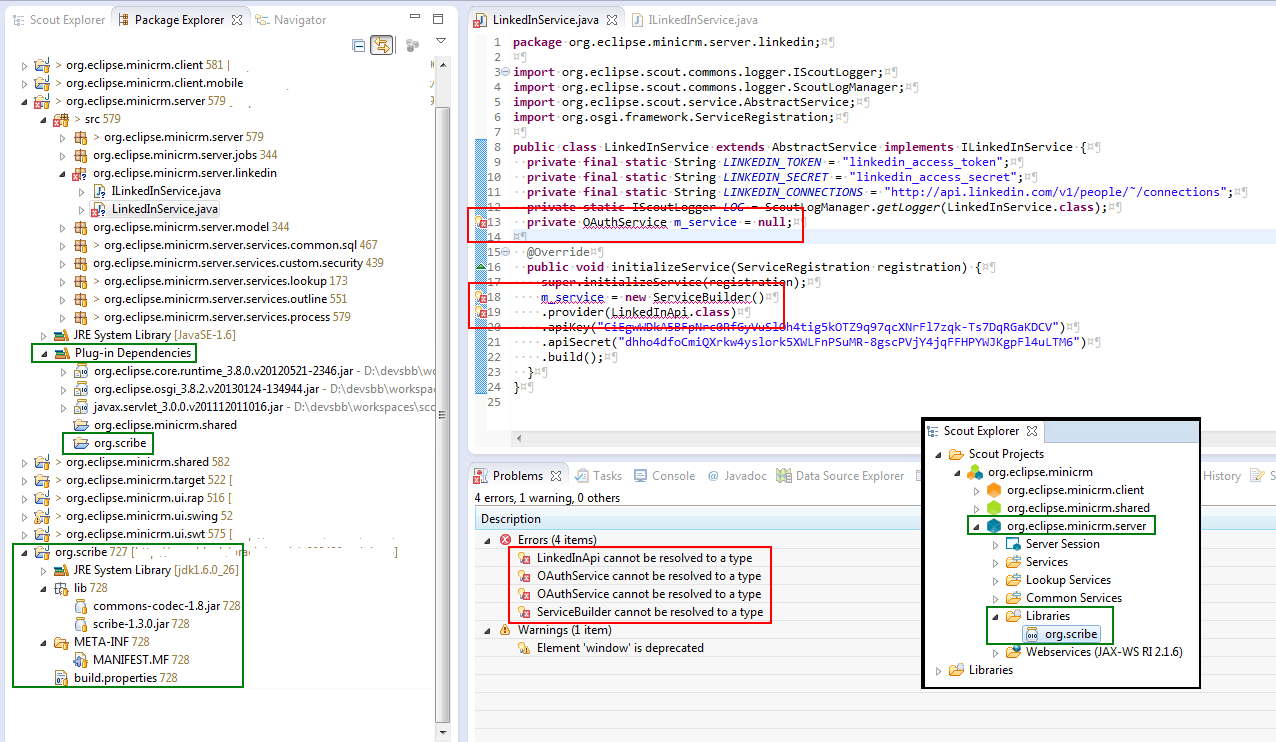Click the override marker on line 16
Screen dimensions: 1276x742
[x=481, y=267]
